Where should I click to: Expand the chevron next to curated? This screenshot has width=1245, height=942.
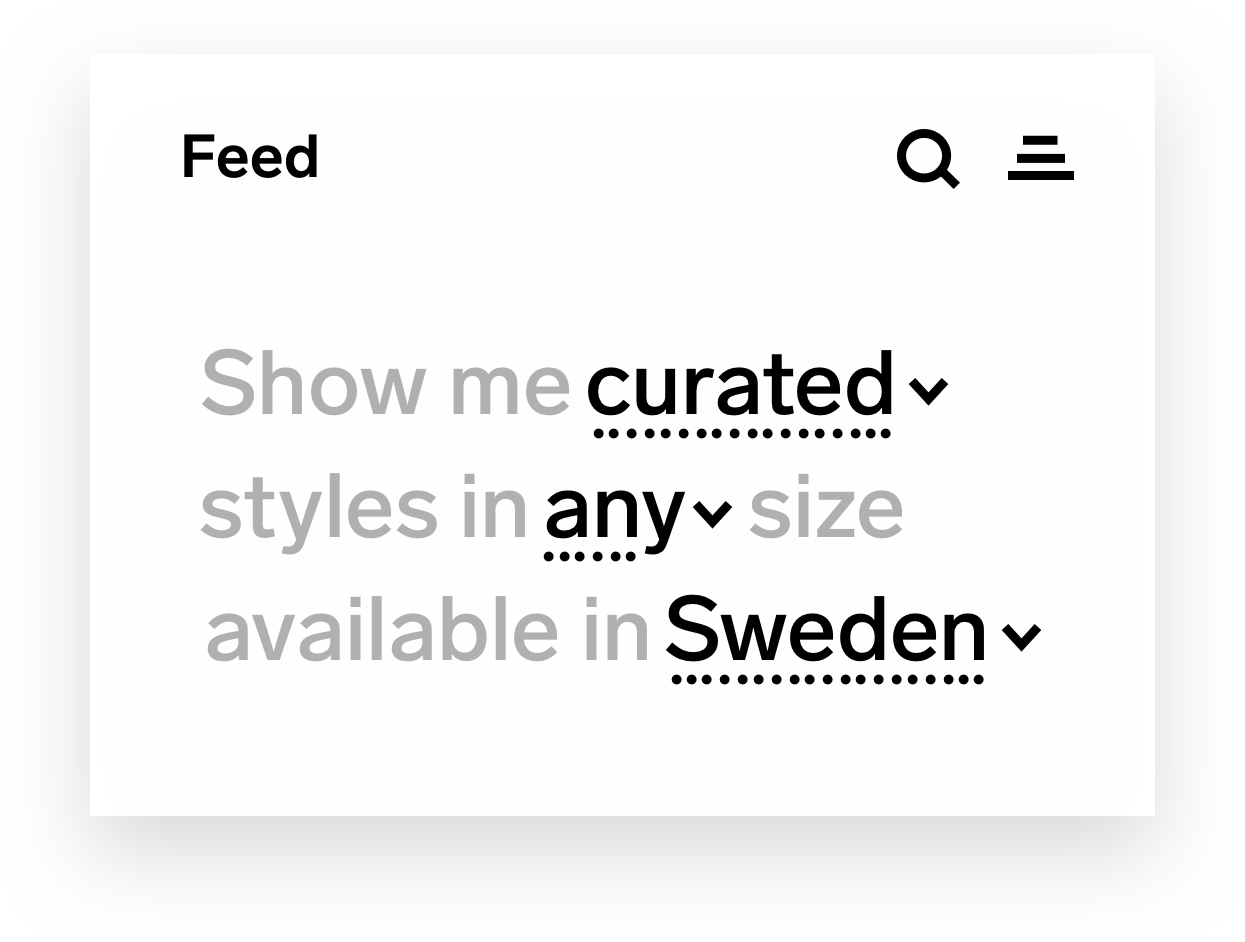(928, 390)
